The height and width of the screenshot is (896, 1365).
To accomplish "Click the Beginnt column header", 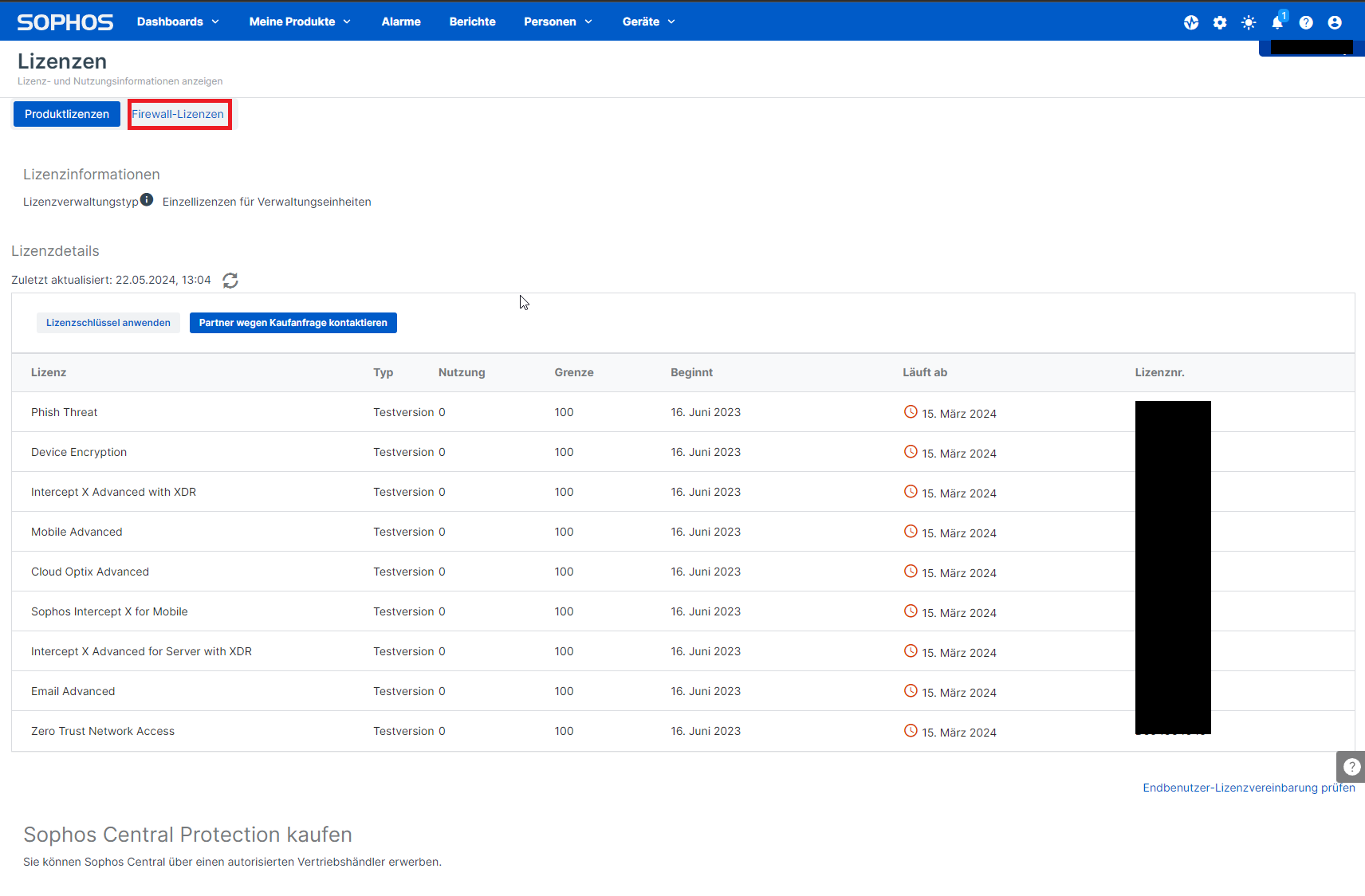I will coord(692,372).
